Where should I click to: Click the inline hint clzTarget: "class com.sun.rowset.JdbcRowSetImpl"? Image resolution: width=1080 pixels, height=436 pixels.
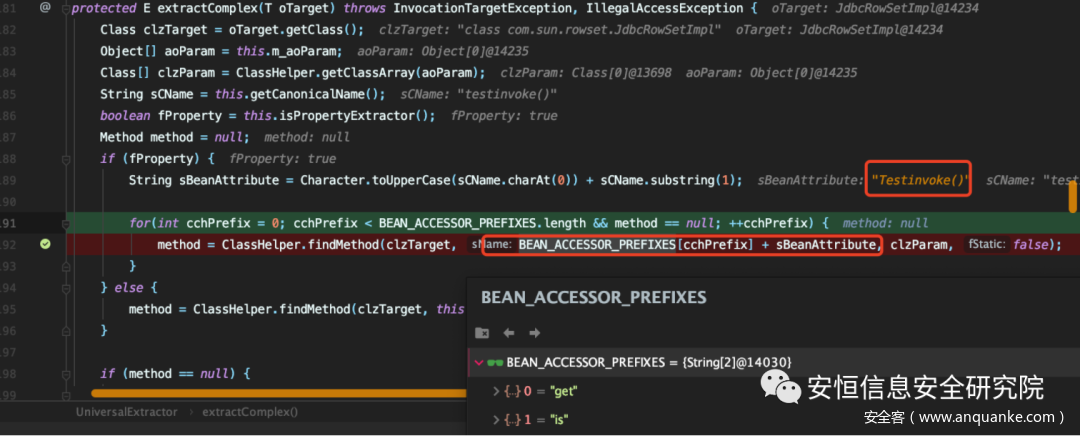point(550,30)
